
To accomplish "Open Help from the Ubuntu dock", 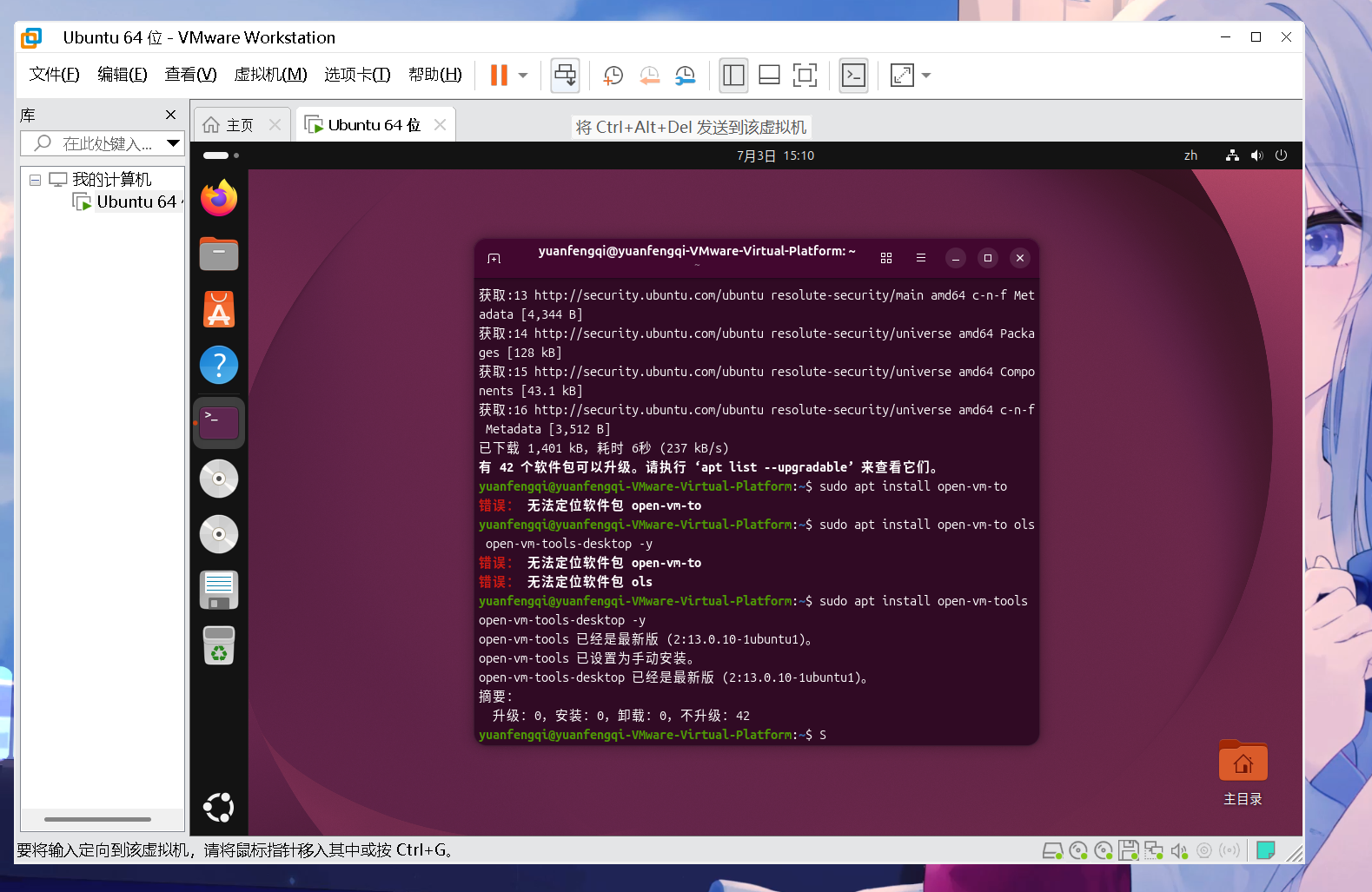I will coord(219,365).
